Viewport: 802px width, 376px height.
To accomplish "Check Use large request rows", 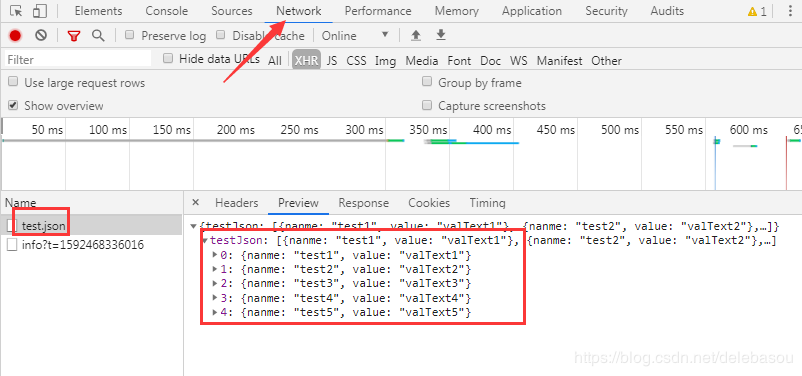I will (13, 82).
